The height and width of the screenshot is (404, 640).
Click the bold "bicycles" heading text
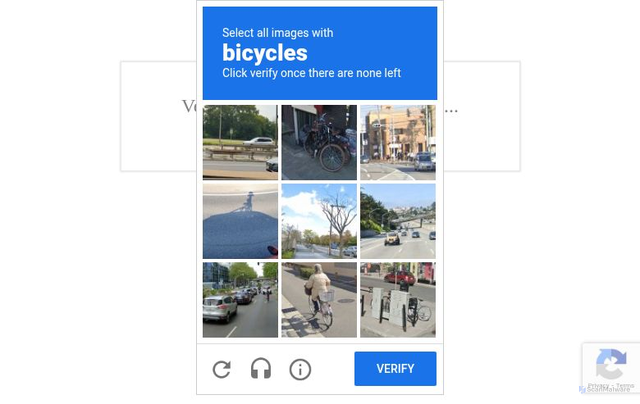pos(265,53)
